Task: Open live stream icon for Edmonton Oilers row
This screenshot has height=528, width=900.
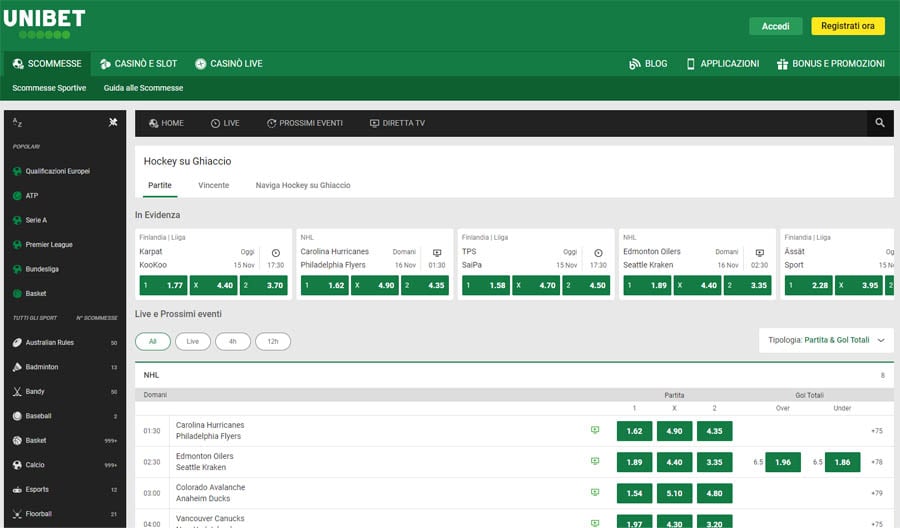Action: pos(595,461)
